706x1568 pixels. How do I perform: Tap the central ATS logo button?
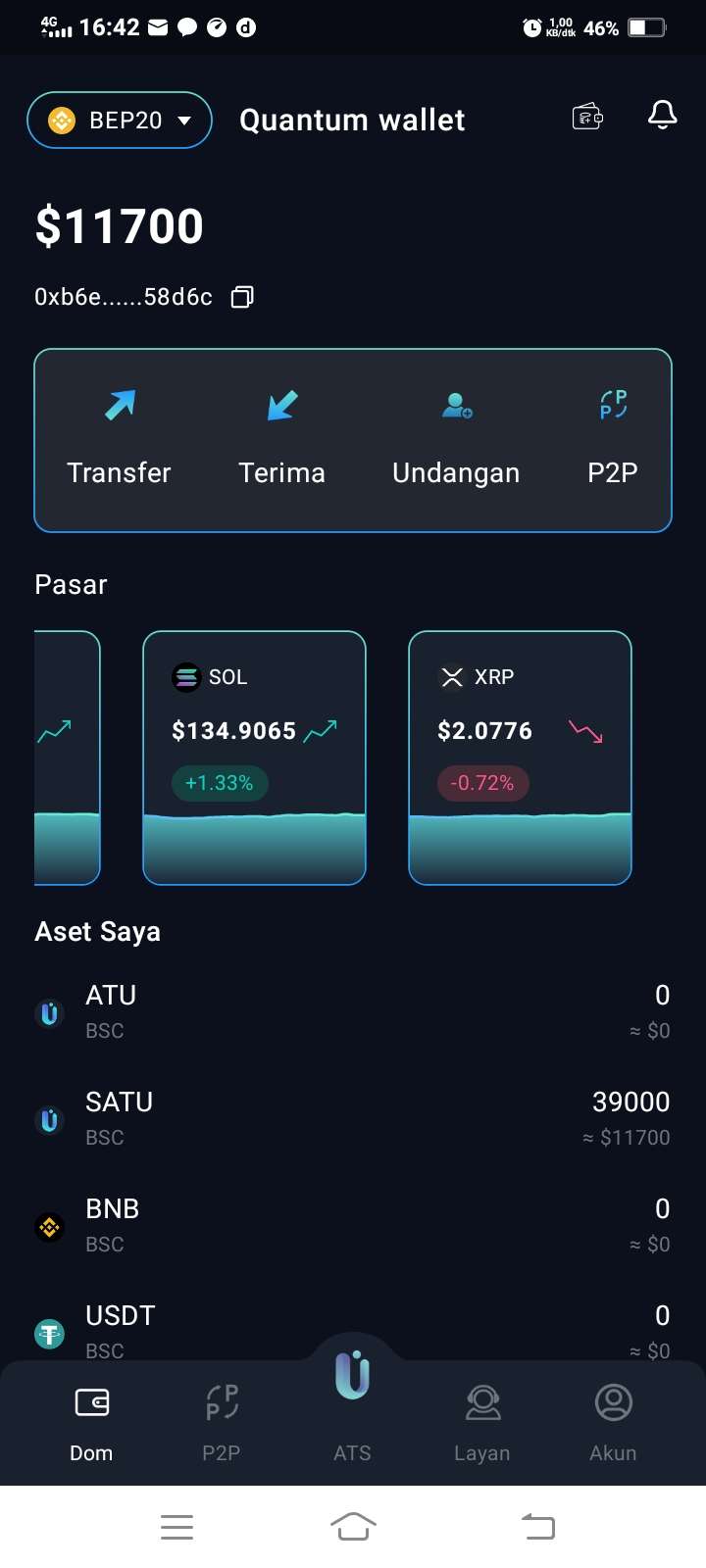tap(353, 1377)
